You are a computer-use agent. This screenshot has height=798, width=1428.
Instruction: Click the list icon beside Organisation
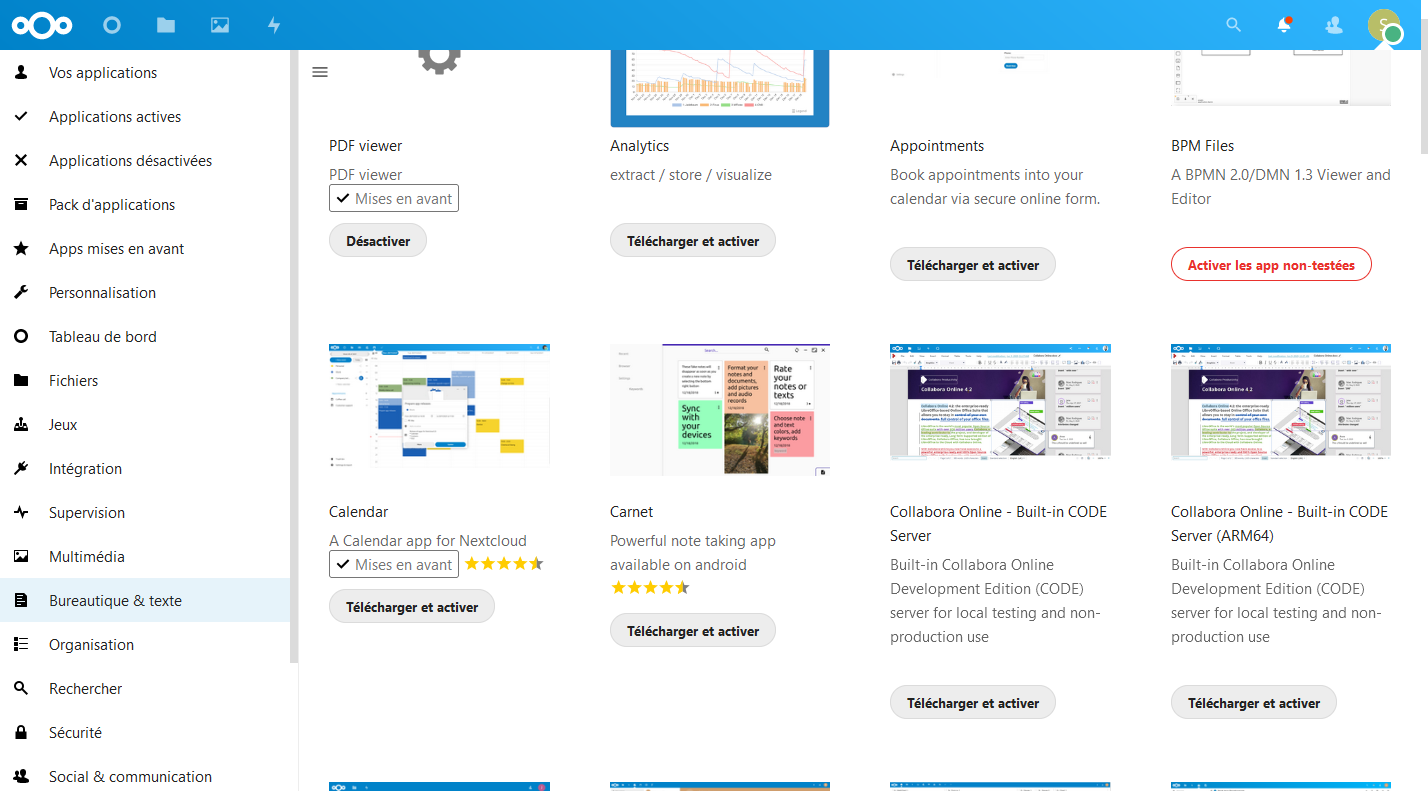click(x=21, y=644)
